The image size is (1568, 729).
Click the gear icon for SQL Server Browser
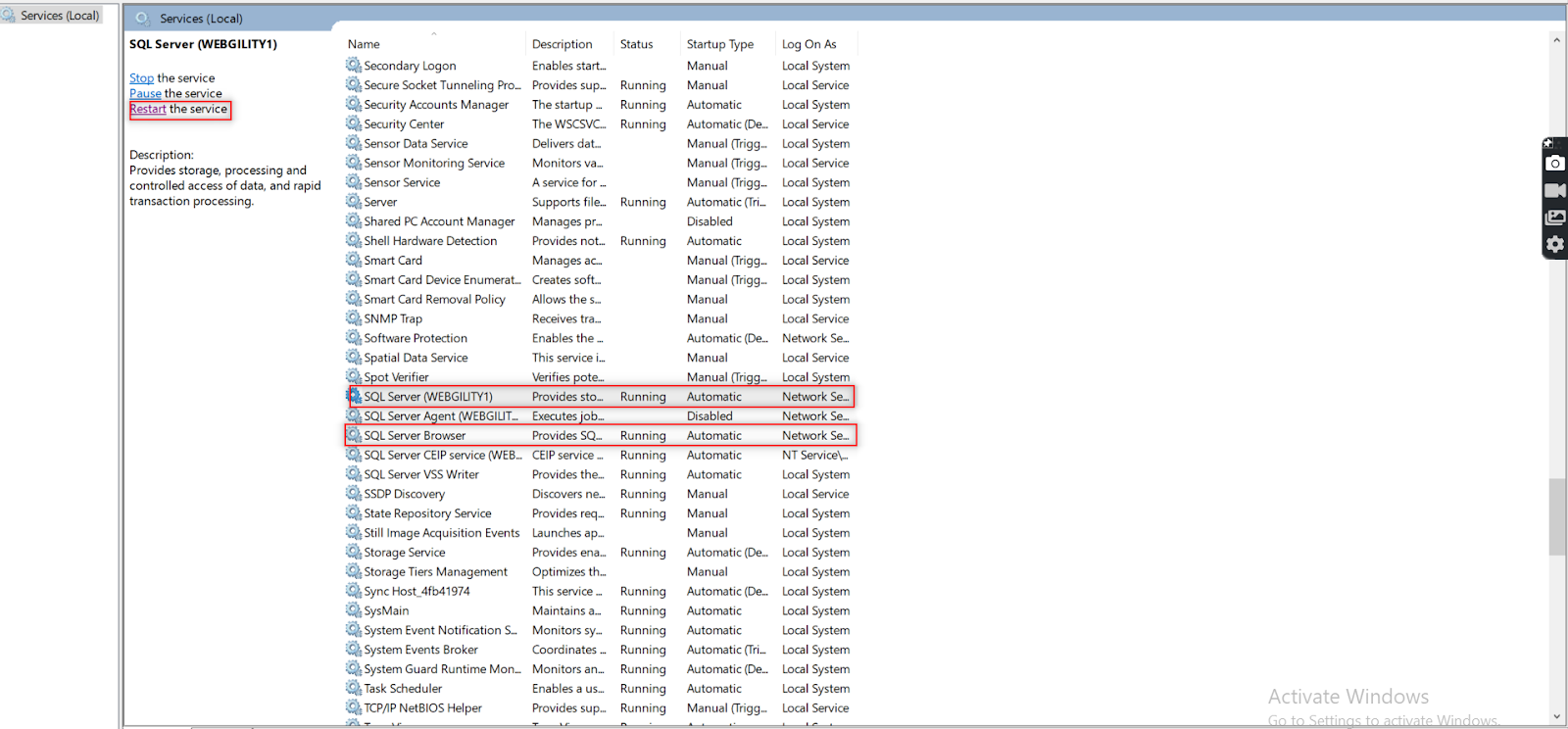point(354,435)
